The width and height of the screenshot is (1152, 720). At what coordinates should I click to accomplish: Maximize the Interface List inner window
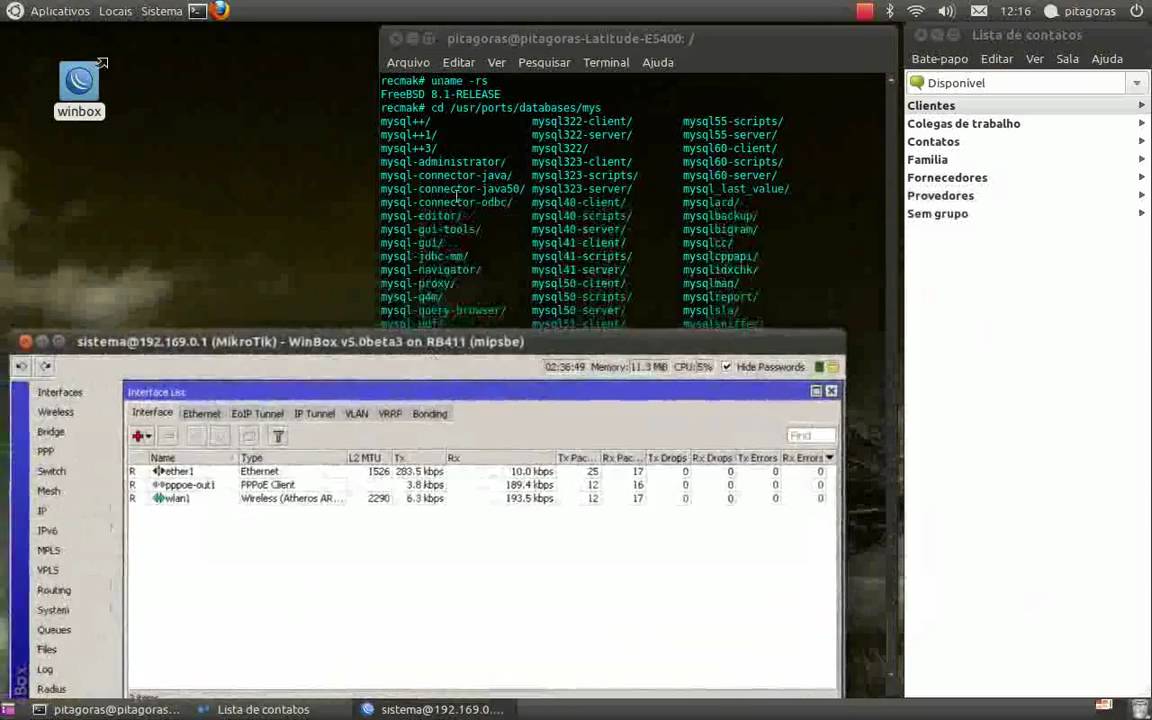[x=816, y=392]
